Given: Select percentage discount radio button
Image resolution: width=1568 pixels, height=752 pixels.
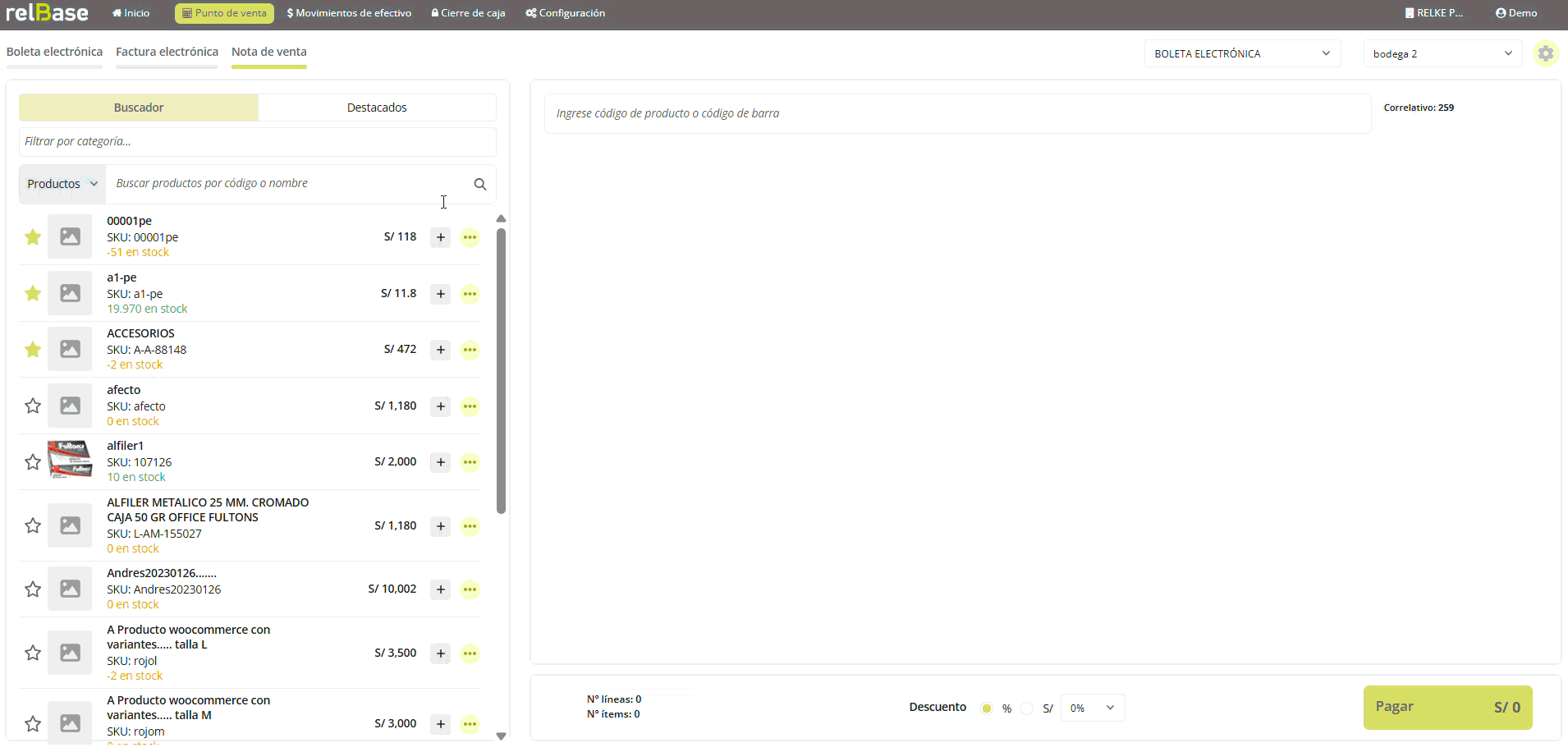Looking at the screenshot, I should 987,708.
